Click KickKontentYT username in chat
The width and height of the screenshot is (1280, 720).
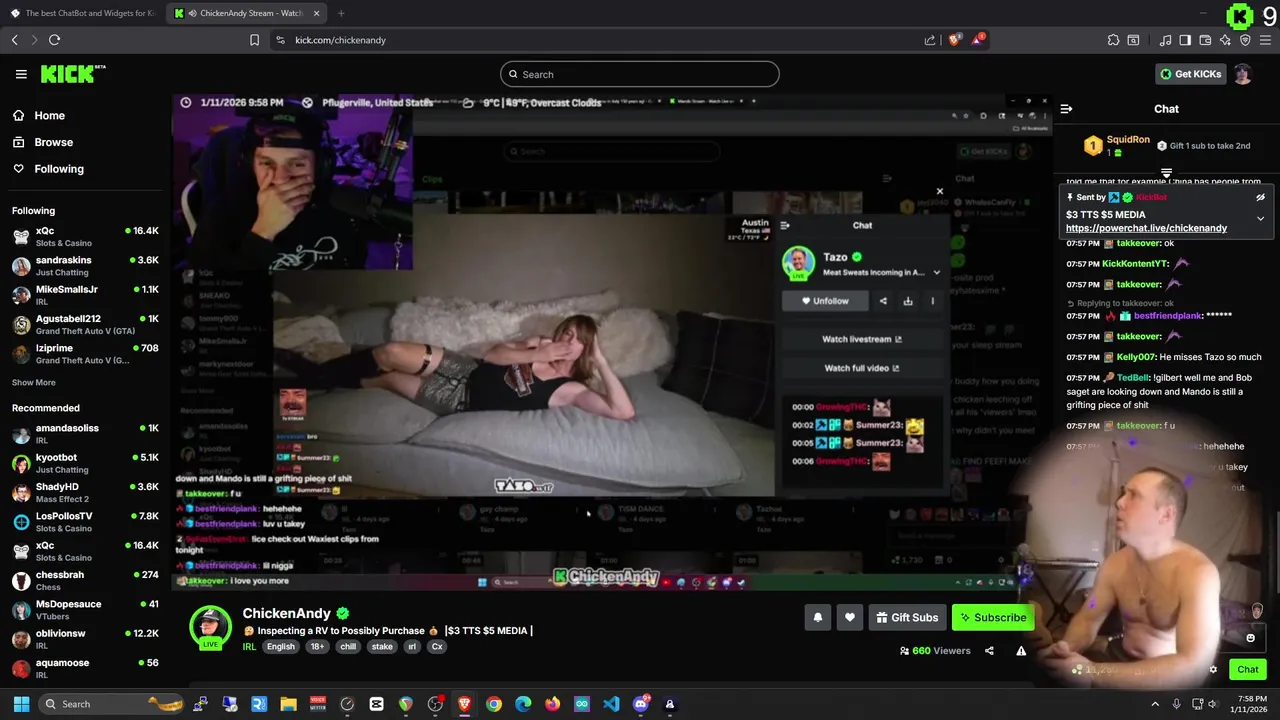(x=1135, y=264)
